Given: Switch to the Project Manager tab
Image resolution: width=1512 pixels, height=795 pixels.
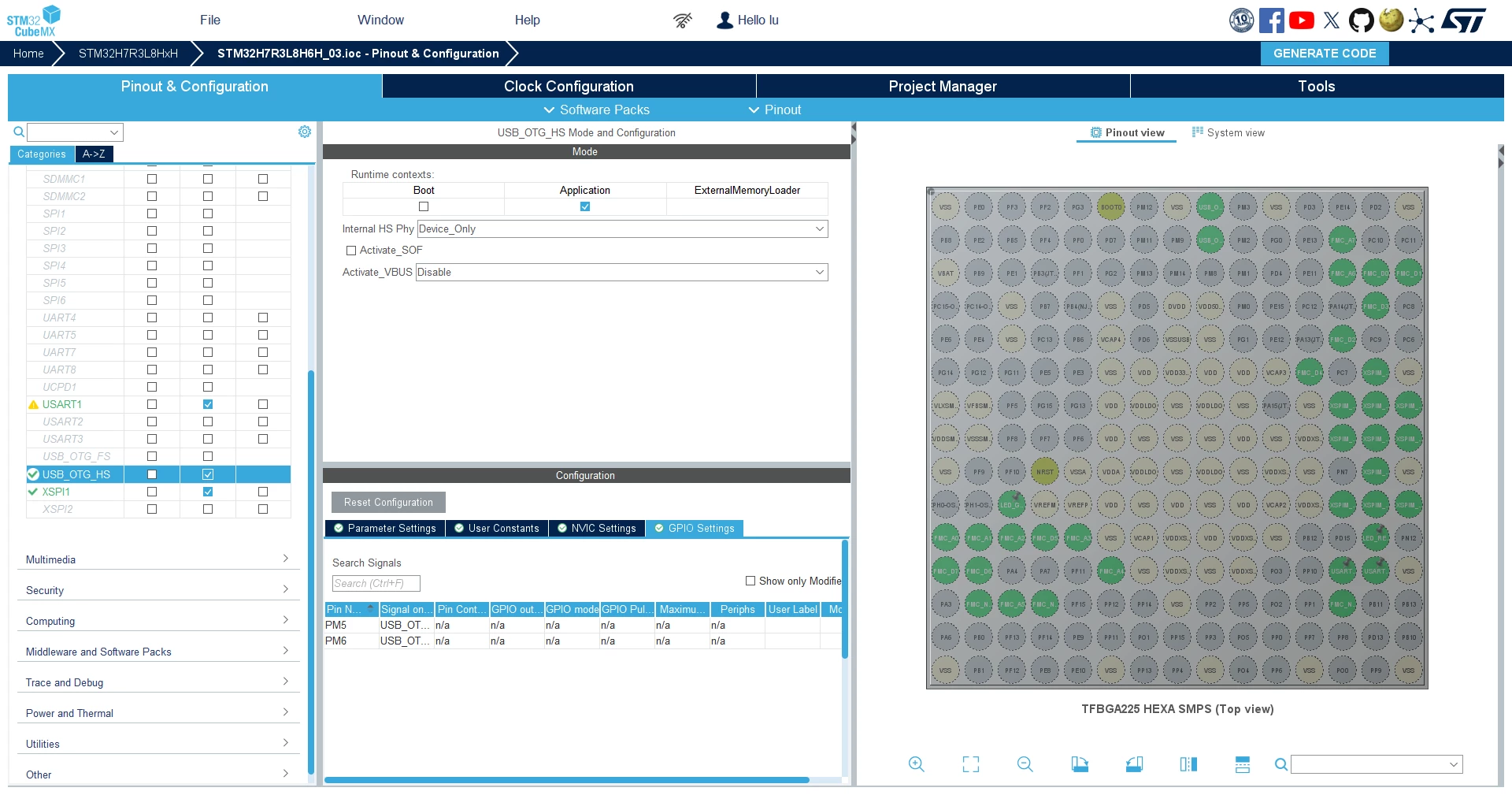Looking at the screenshot, I should pos(943,86).
